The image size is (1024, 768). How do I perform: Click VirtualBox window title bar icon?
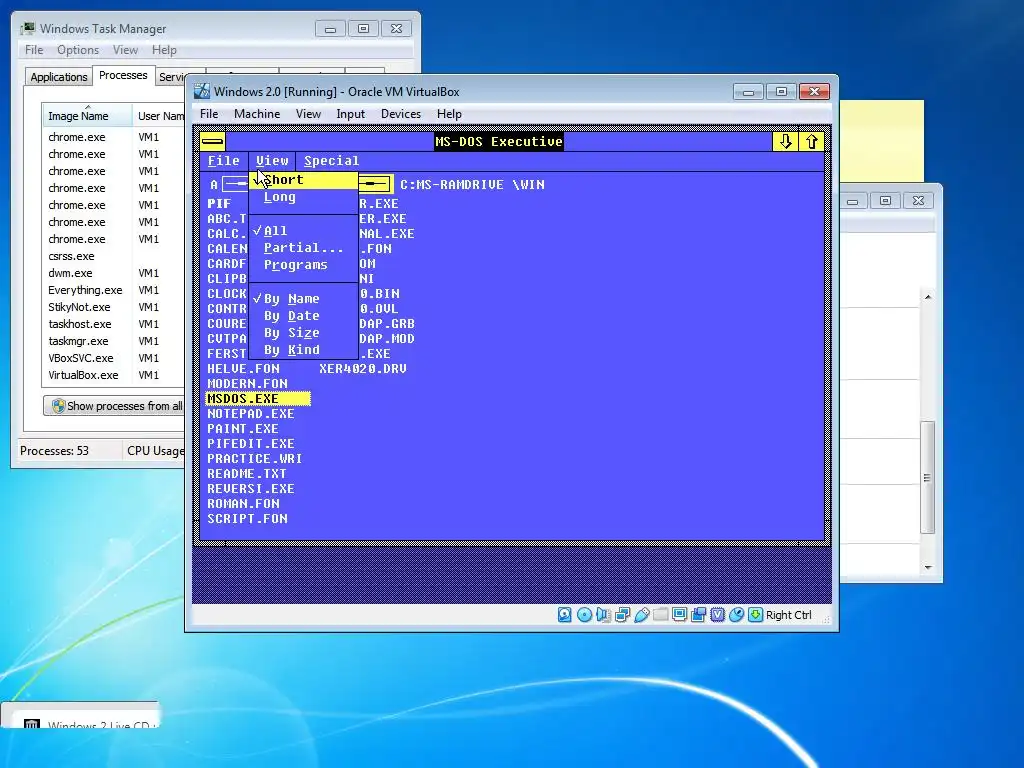pyautogui.click(x=202, y=91)
